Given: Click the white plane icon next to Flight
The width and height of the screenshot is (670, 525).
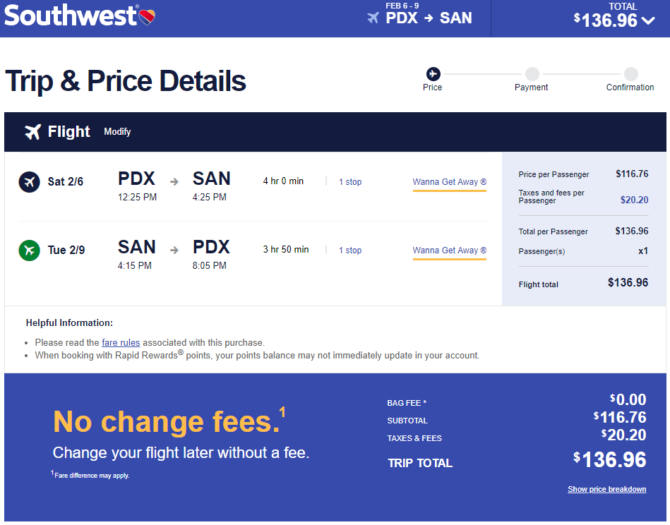Looking at the screenshot, I should click(32, 132).
